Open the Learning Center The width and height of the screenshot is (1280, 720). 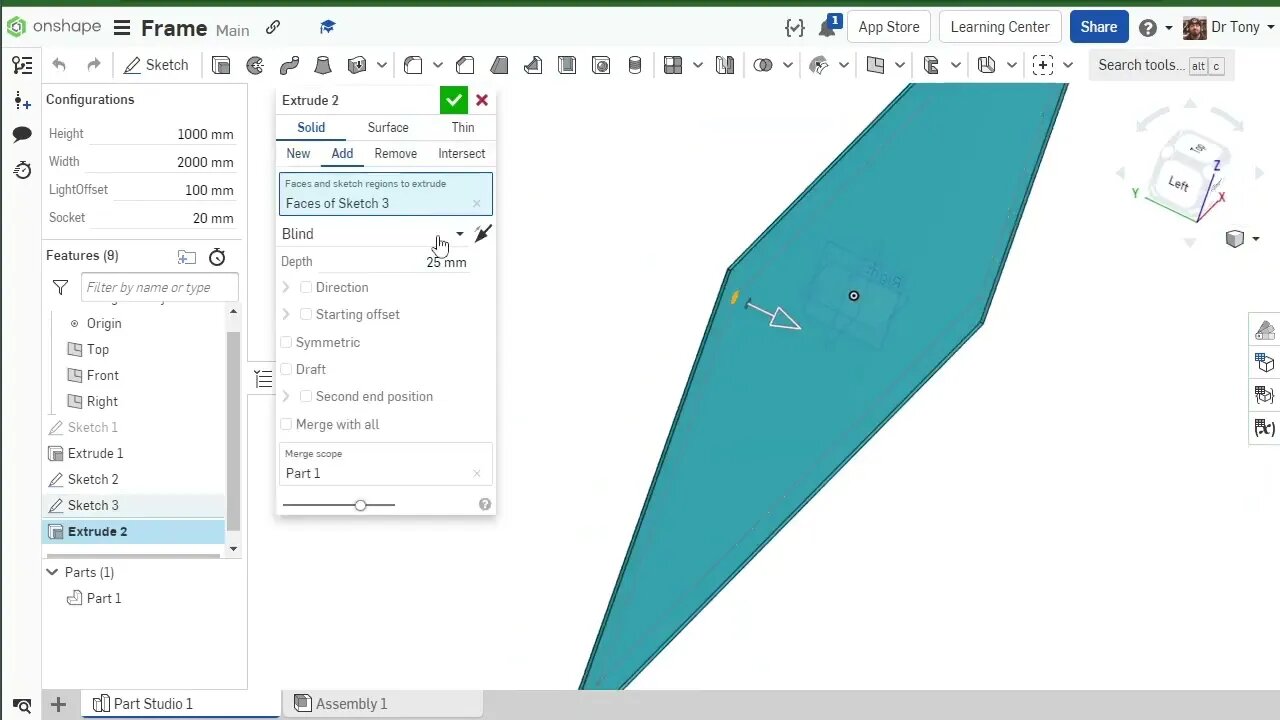1000,27
